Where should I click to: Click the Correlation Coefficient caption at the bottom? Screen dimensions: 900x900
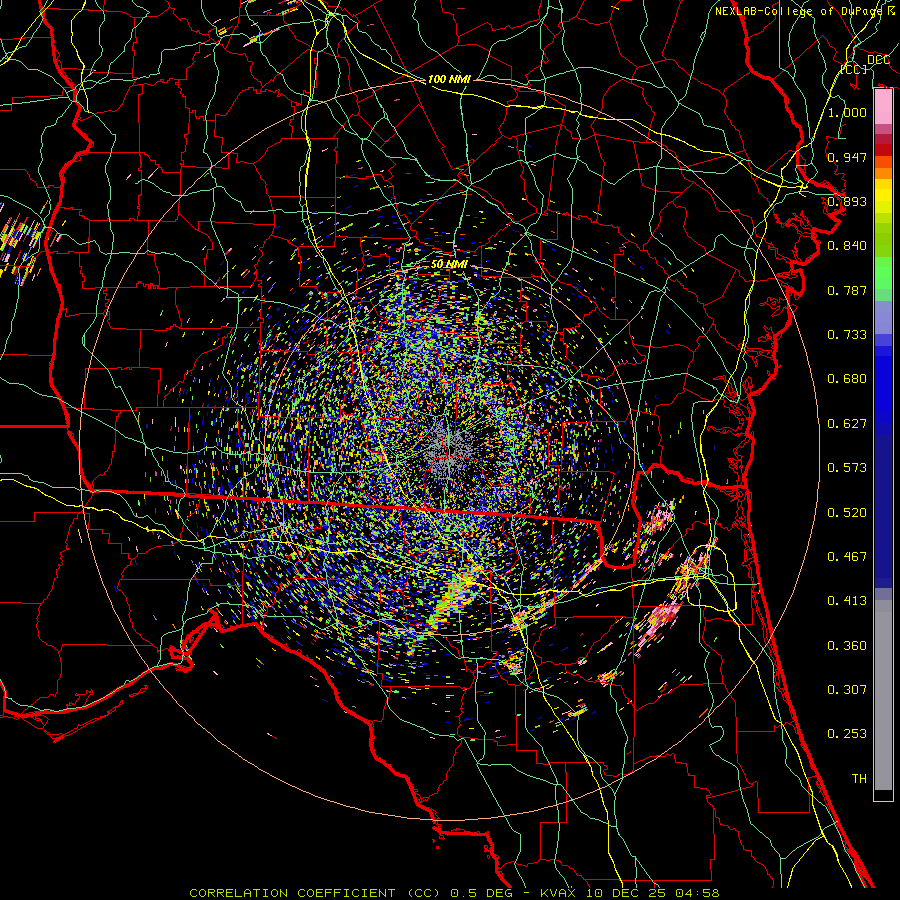(454, 893)
